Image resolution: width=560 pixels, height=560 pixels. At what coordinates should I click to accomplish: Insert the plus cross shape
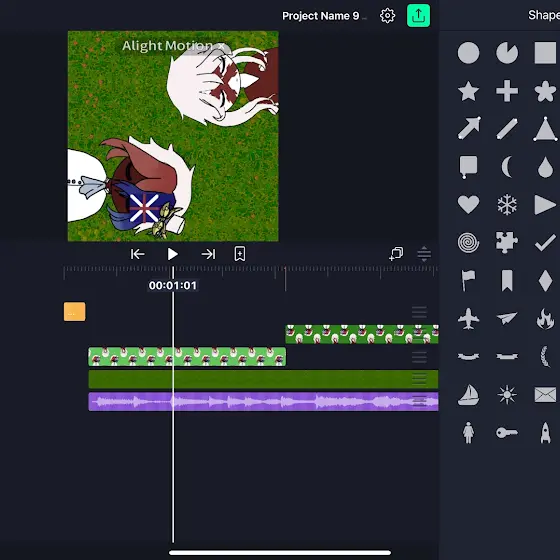507,91
